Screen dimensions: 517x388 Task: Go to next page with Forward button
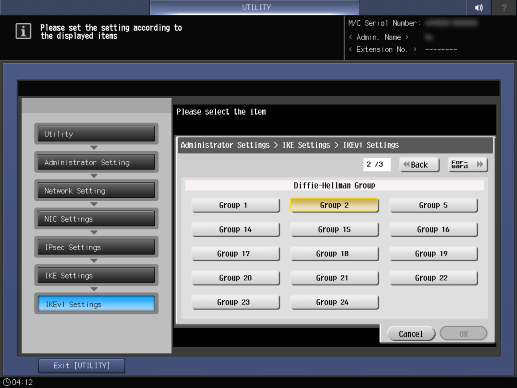click(x=468, y=165)
